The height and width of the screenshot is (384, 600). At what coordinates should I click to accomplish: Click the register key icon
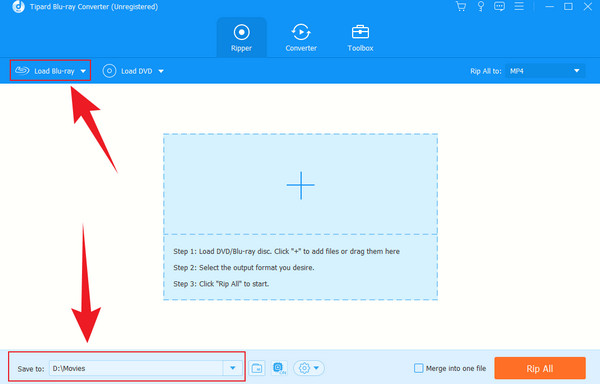coord(481,7)
